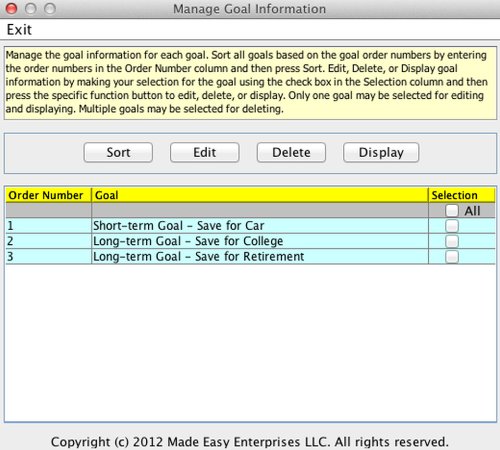Click the Display button
The image size is (500, 450).
pyautogui.click(x=381, y=152)
